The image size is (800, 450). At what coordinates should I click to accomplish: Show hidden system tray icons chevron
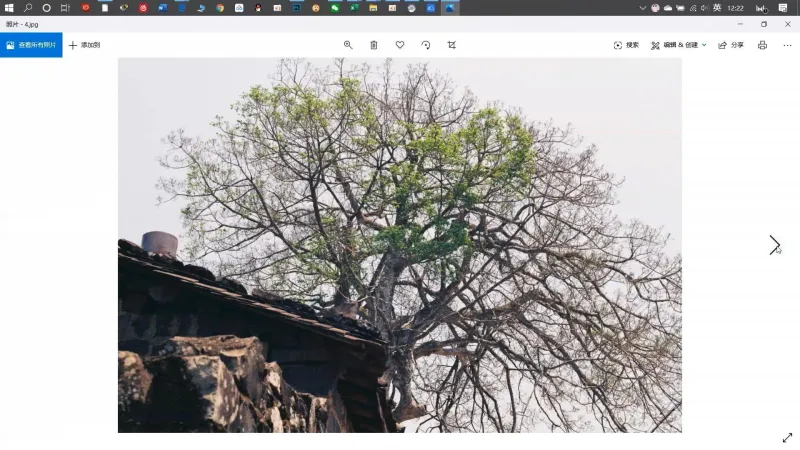click(x=642, y=8)
